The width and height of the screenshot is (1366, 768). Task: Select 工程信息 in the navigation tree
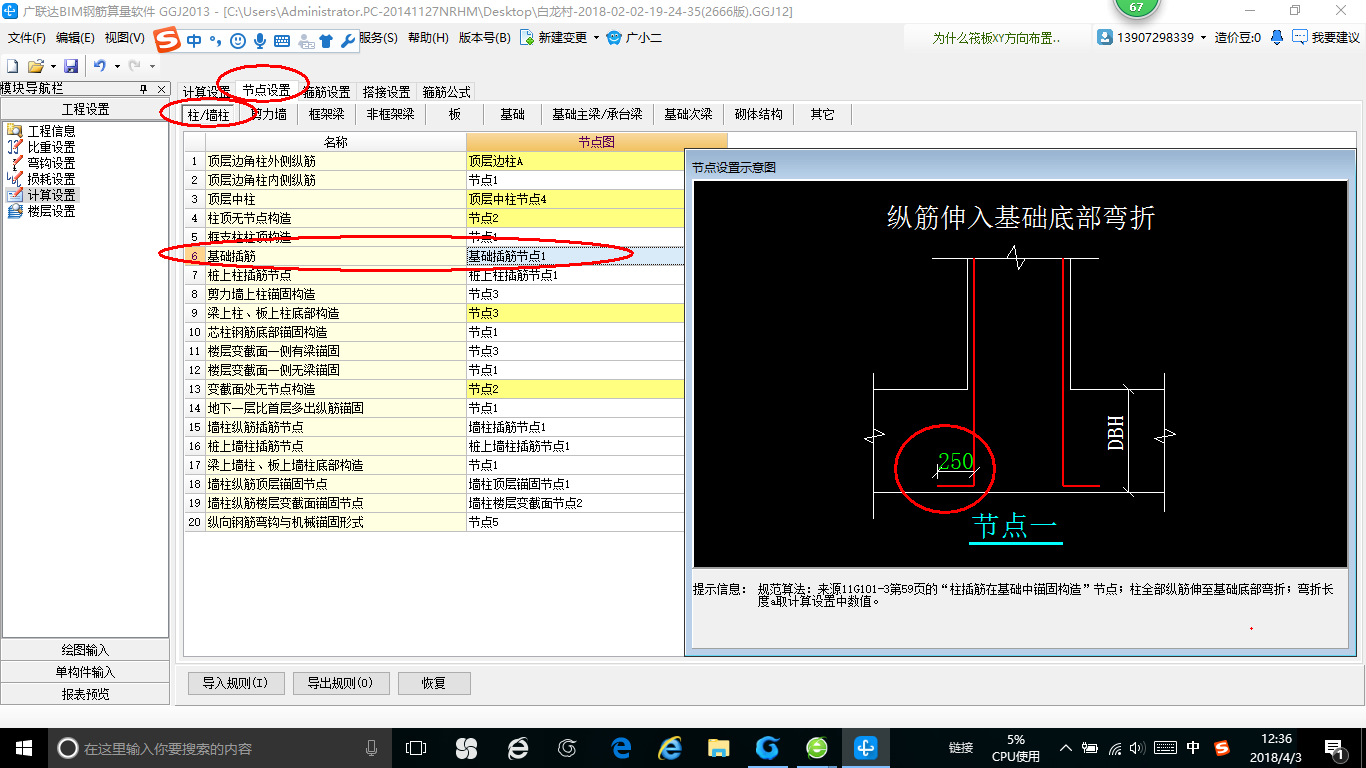click(x=51, y=131)
